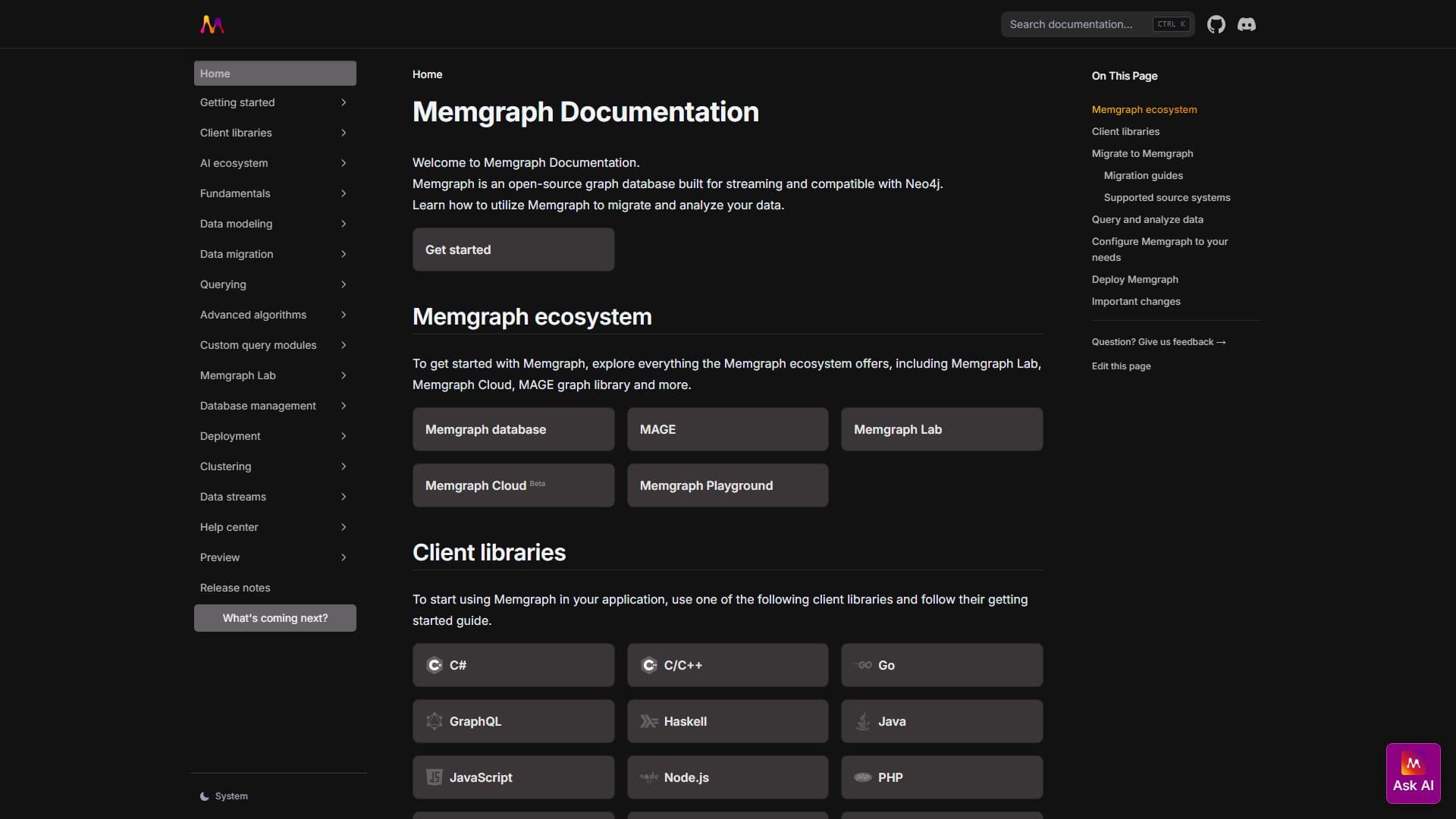
Task: Jump to Supported source systems section
Action: click(x=1167, y=197)
